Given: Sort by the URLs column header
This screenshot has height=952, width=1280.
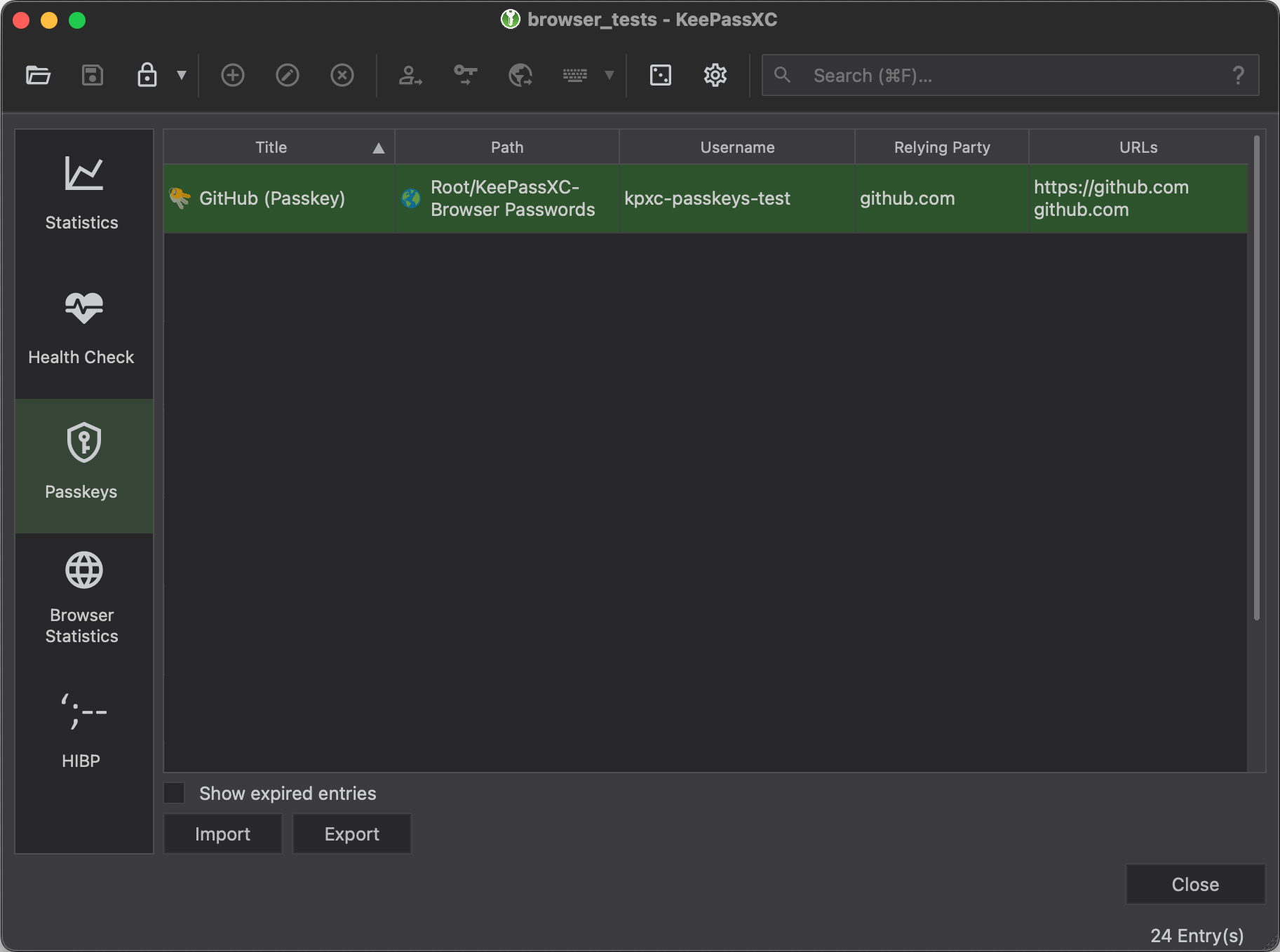Looking at the screenshot, I should coord(1138,147).
